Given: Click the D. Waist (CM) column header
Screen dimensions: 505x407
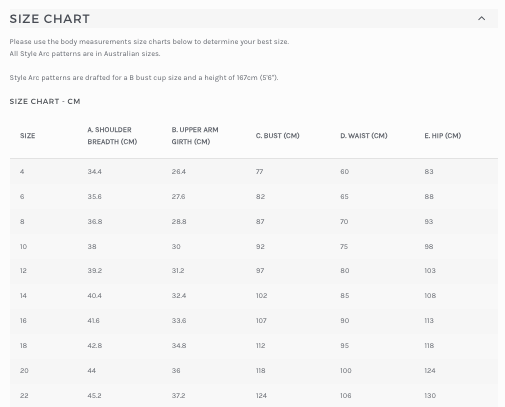Looking at the screenshot, I should click(364, 136).
